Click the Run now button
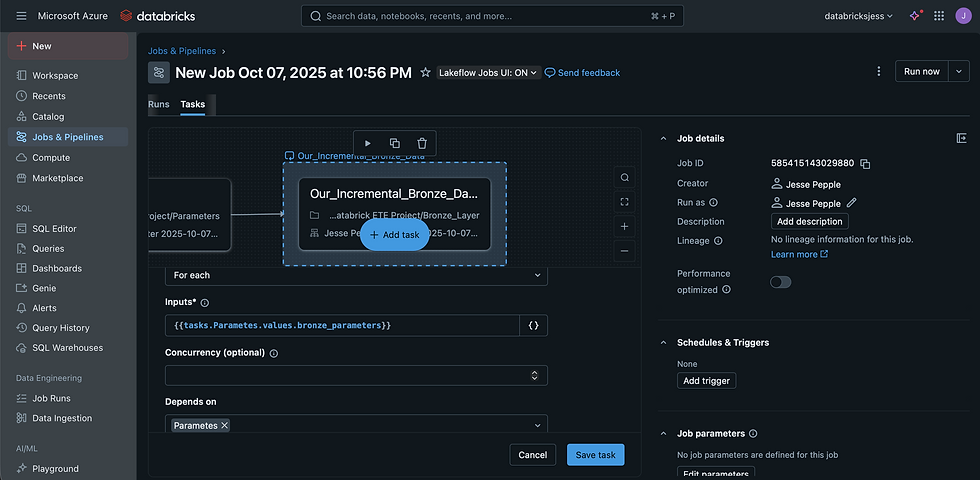 point(922,71)
